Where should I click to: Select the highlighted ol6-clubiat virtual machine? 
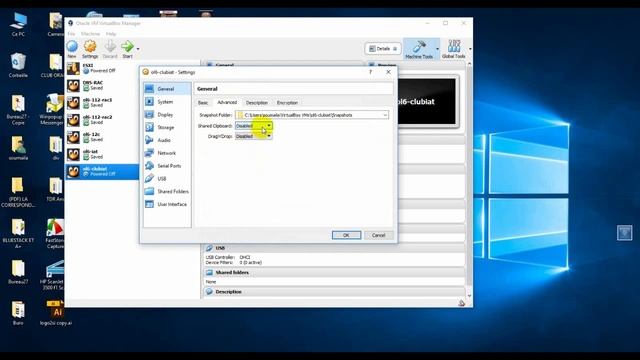[x=102, y=171]
